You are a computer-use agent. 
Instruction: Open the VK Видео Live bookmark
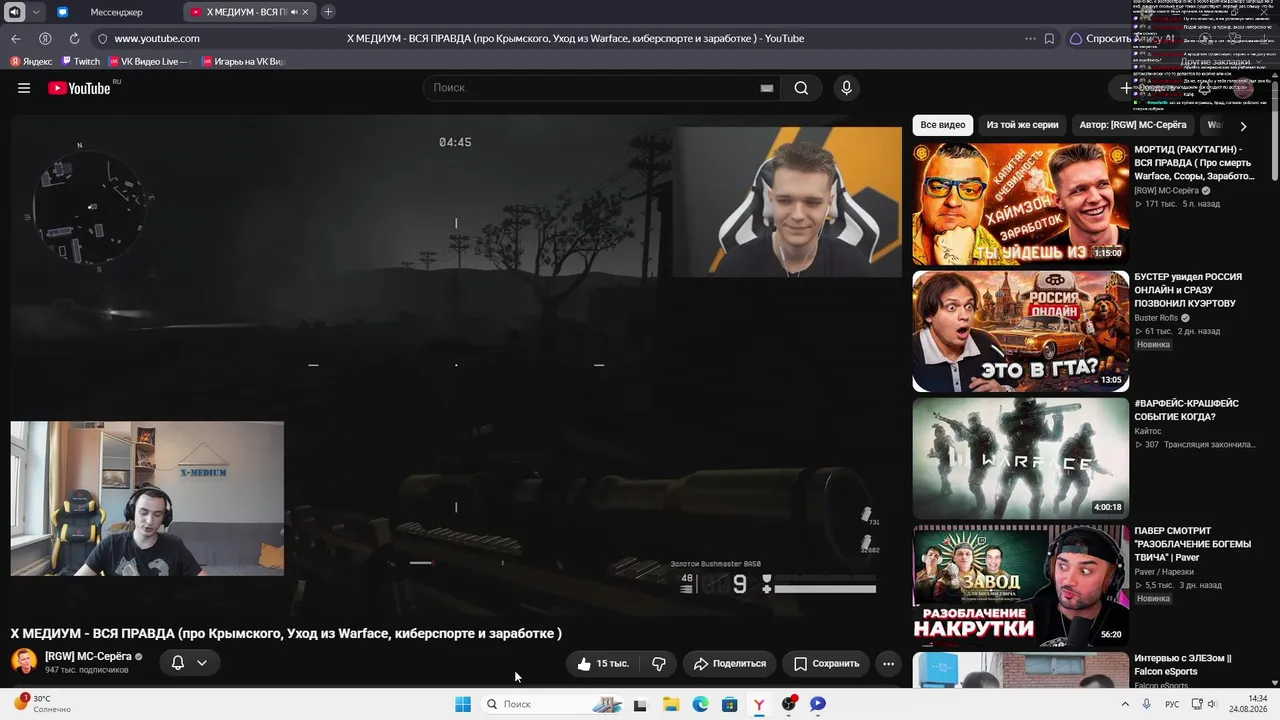(148, 62)
